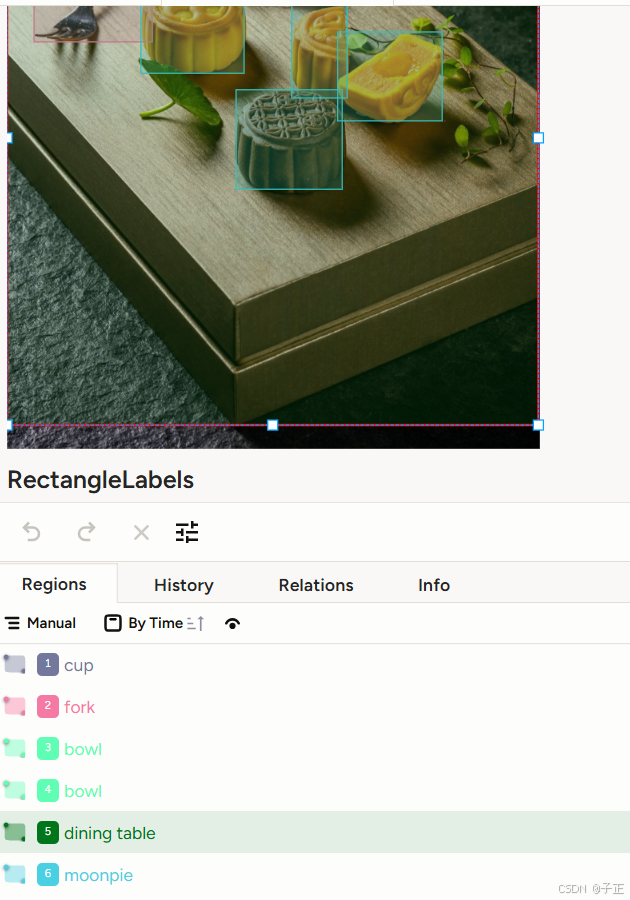Select region 3 bowl in list

(315, 748)
